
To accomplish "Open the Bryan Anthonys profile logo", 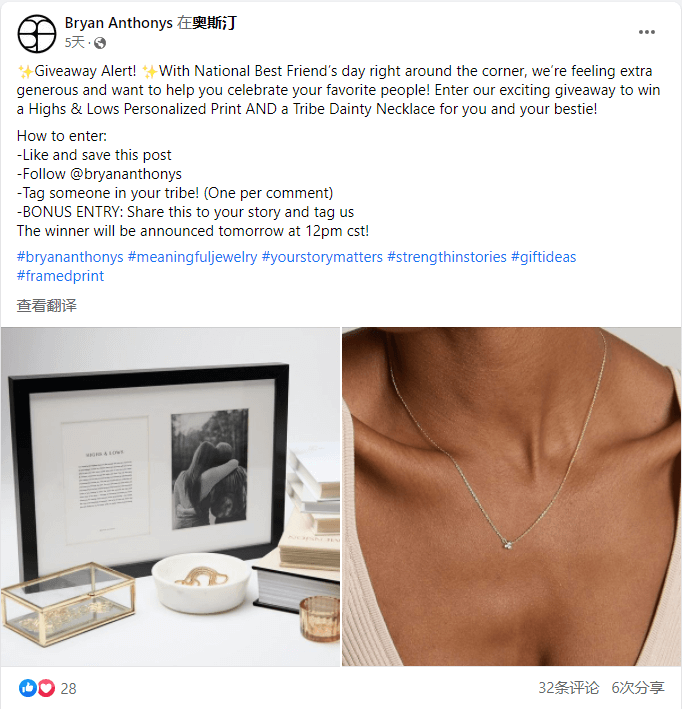I will tap(37, 33).
